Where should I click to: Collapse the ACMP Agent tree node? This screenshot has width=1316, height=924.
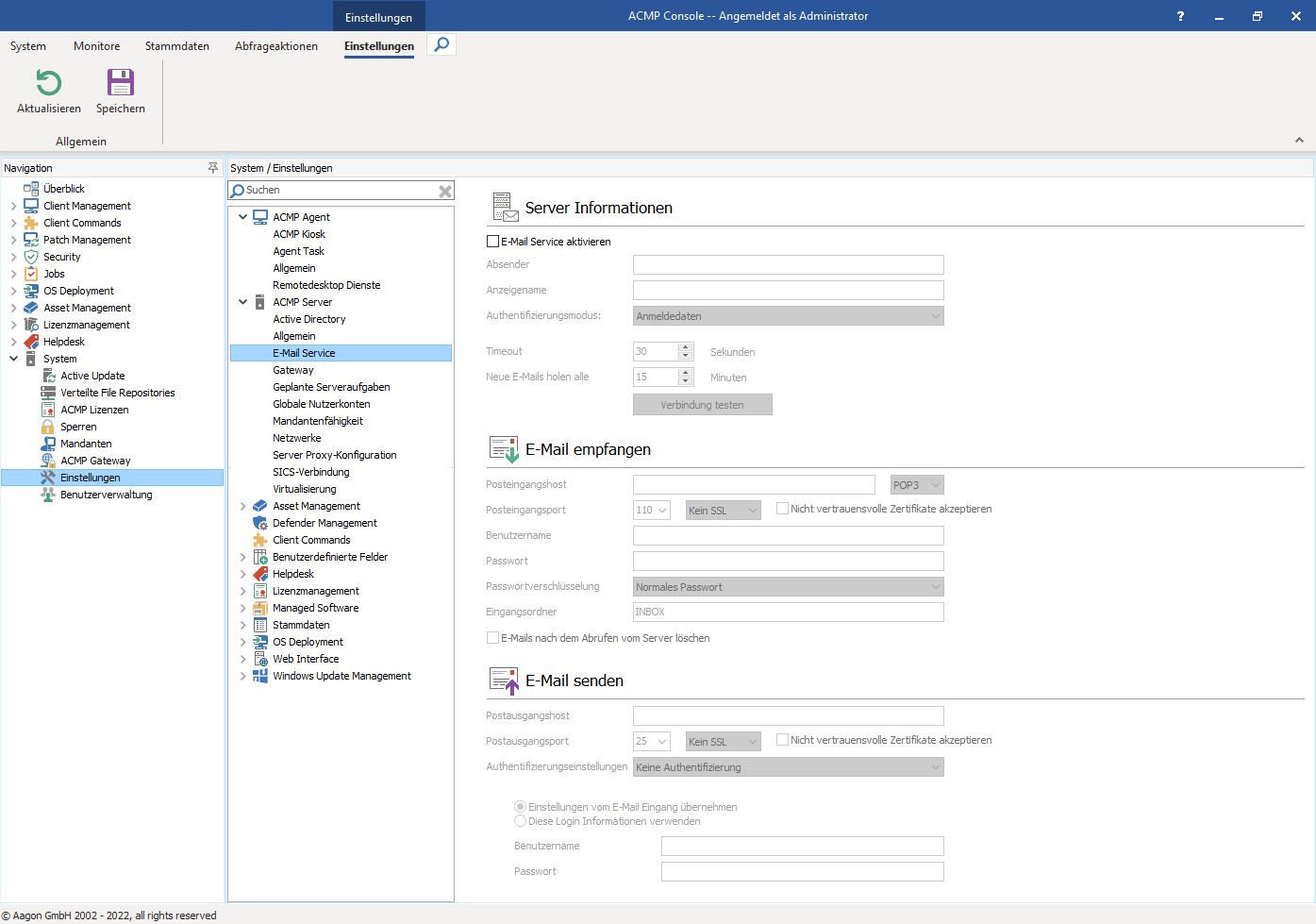(x=242, y=217)
